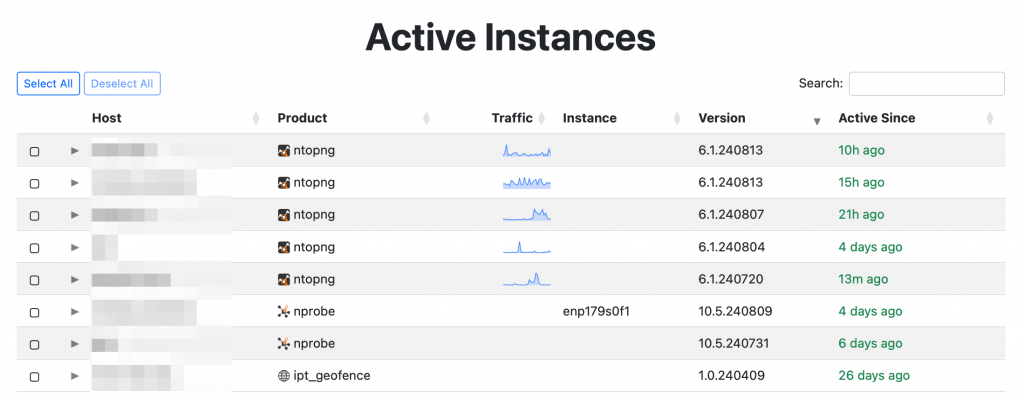The height and width of the screenshot is (404, 1024).
Task: Sort by the Host column arrows
Action: click(256, 119)
